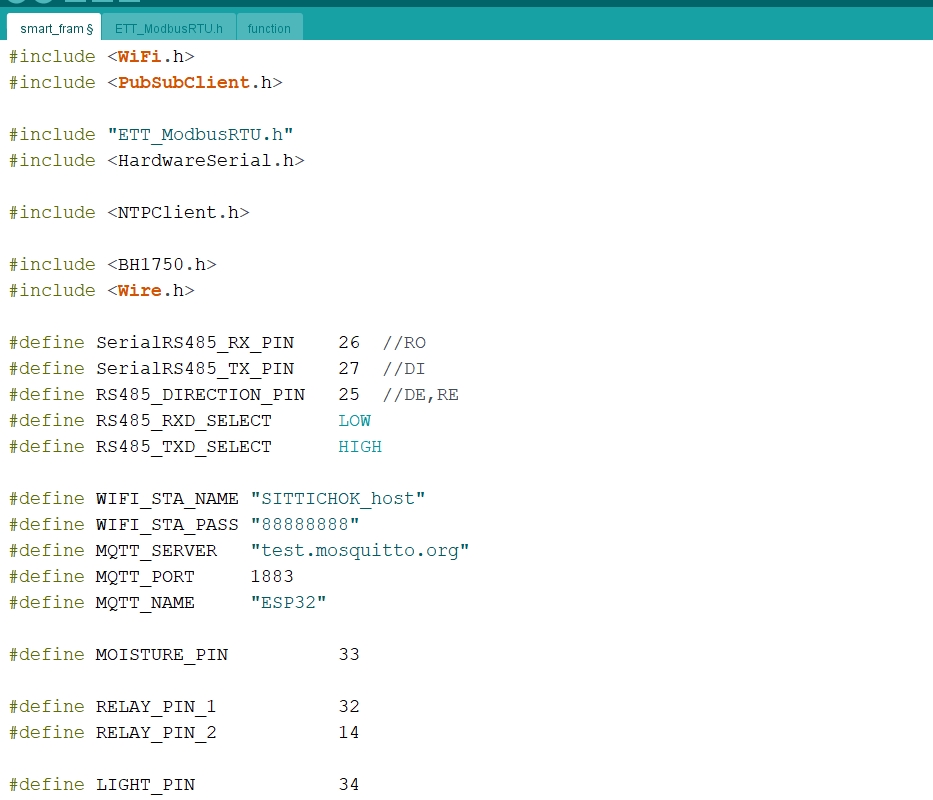Screen dimensions: 933x800
Task: Switch to the smart_fram sketch tab
Action: [x=53, y=28]
